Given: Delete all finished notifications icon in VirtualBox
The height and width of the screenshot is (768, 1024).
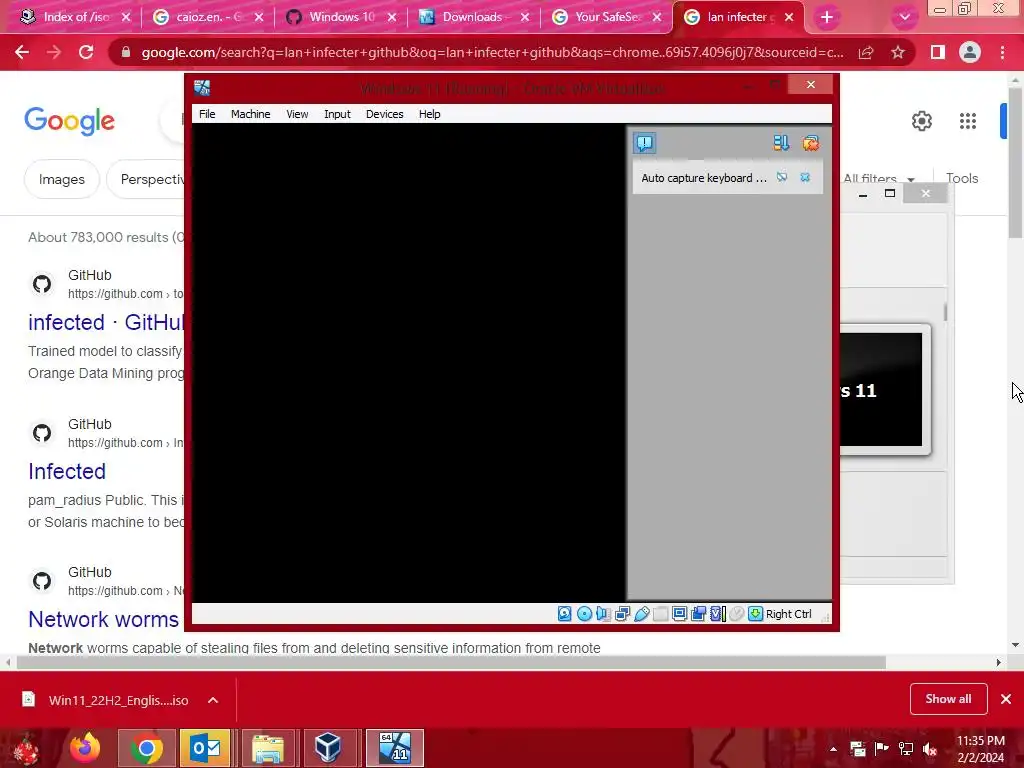Looking at the screenshot, I should click(x=810, y=143).
